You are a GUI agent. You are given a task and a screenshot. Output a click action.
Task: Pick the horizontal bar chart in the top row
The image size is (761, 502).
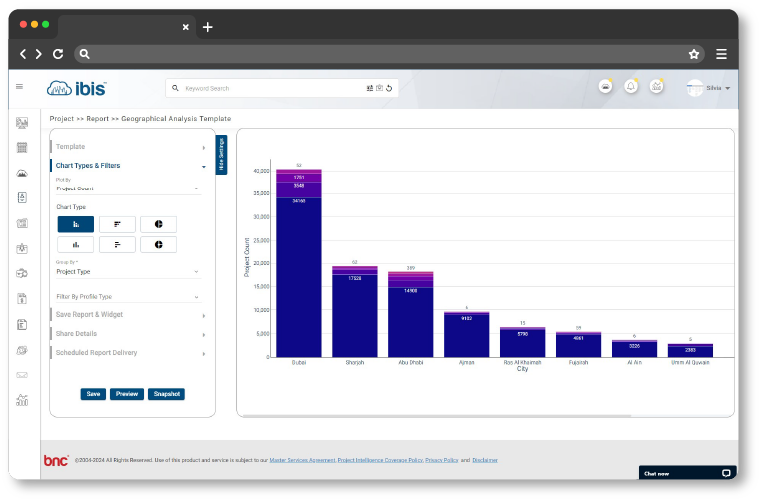[x=117, y=225]
